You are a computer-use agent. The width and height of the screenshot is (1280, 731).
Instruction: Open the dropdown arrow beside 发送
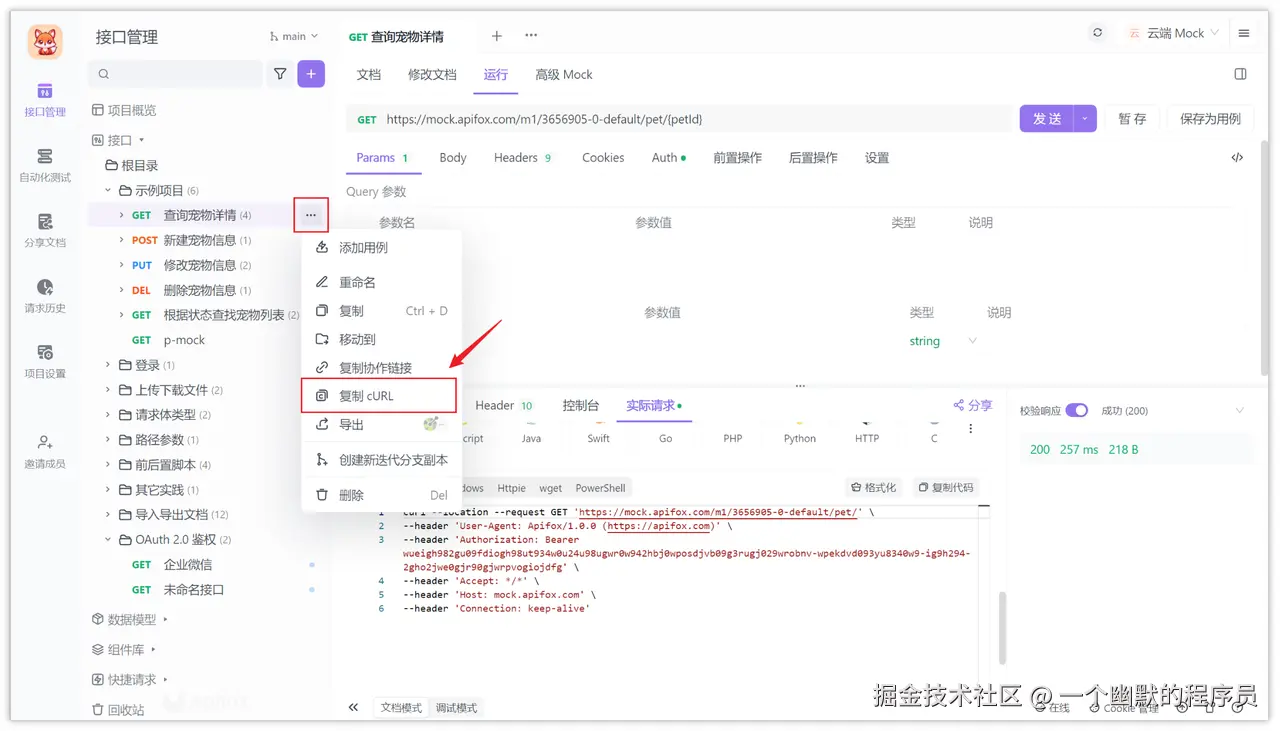[1085, 118]
